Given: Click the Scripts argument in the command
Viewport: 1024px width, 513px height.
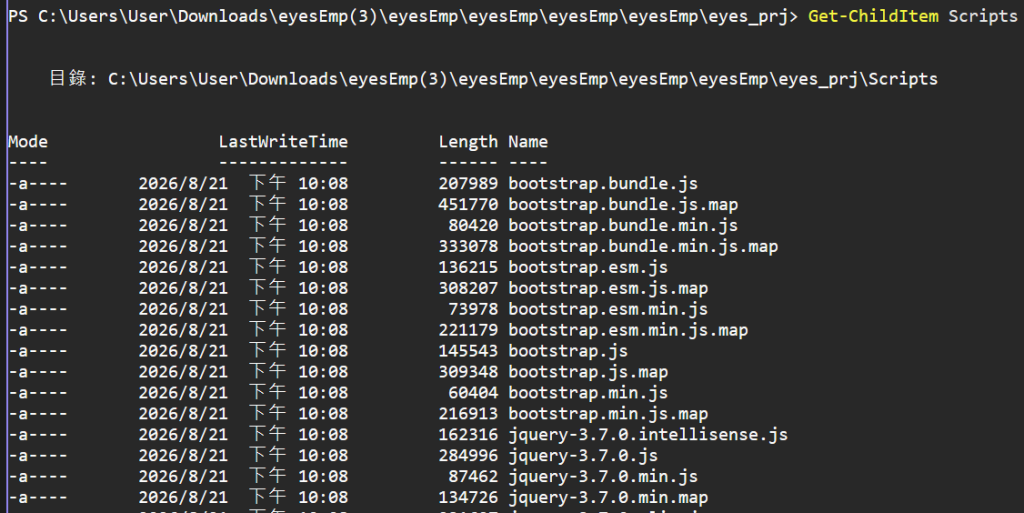Looking at the screenshot, I should coord(983,16).
